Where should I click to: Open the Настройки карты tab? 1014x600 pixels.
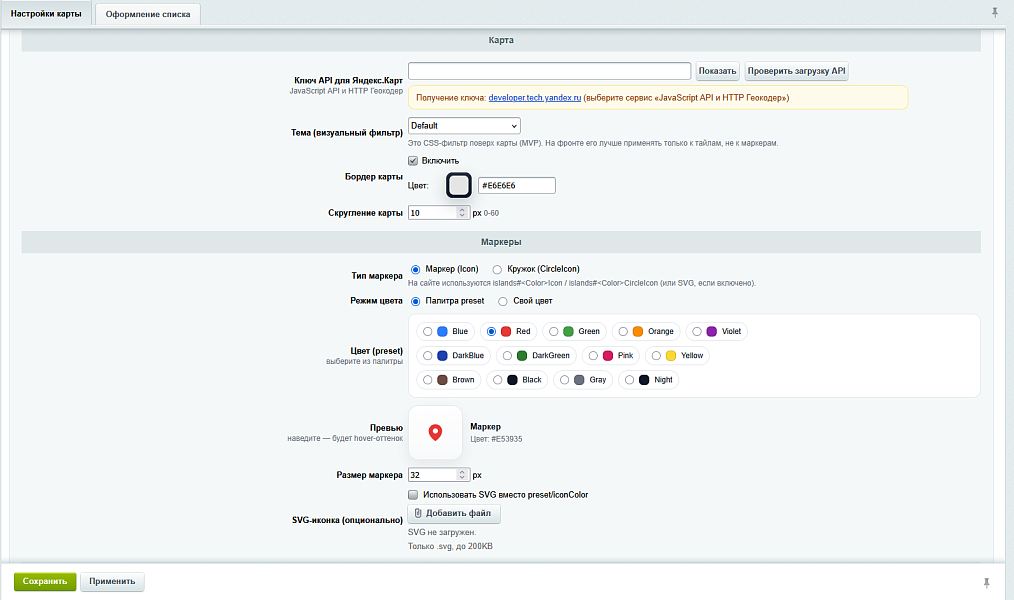(46, 14)
